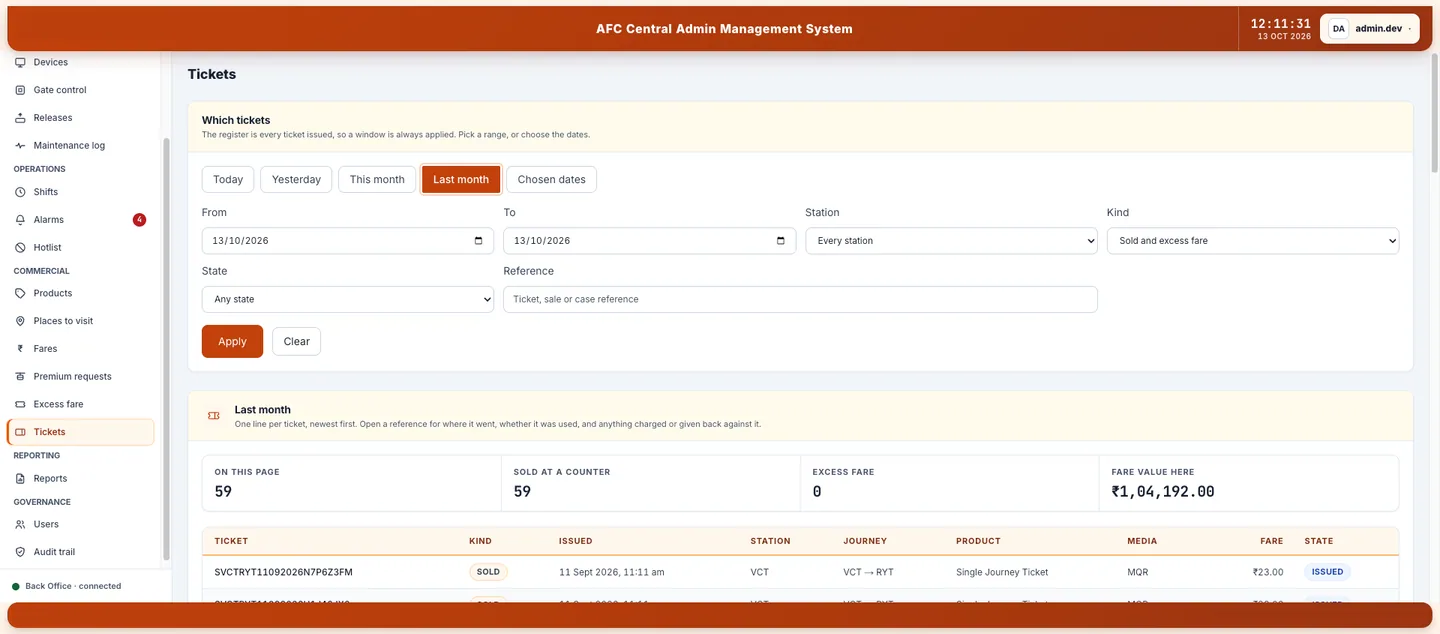Click the Shifts clock icon

click(20, 192)
